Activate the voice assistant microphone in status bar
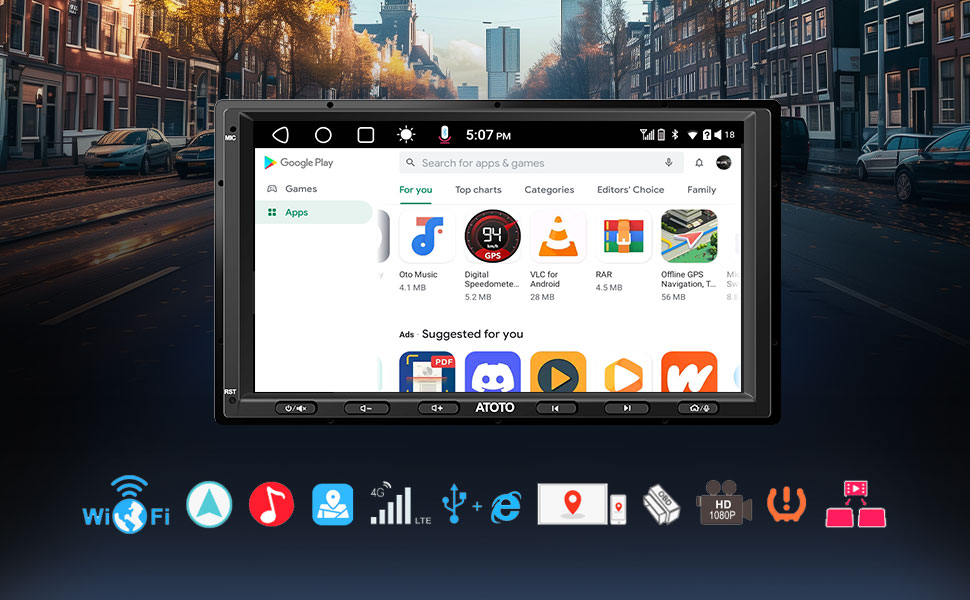Screen dimensions: 970x600 click(x=445, y=135)
